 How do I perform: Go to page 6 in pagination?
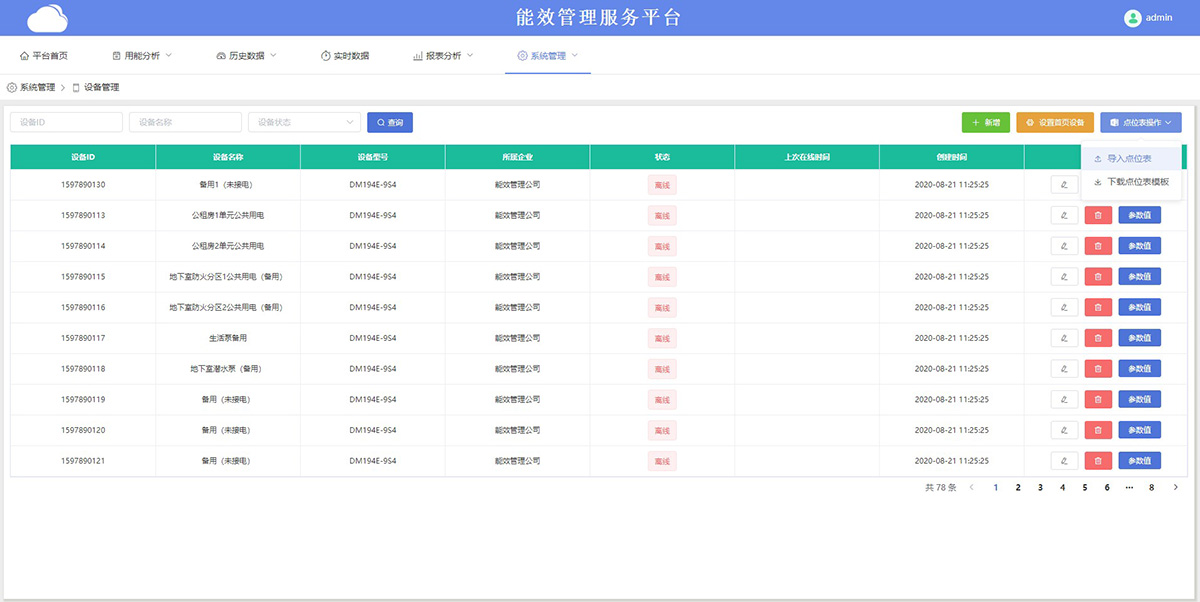pyautogui.click(x=1107, y=488)
